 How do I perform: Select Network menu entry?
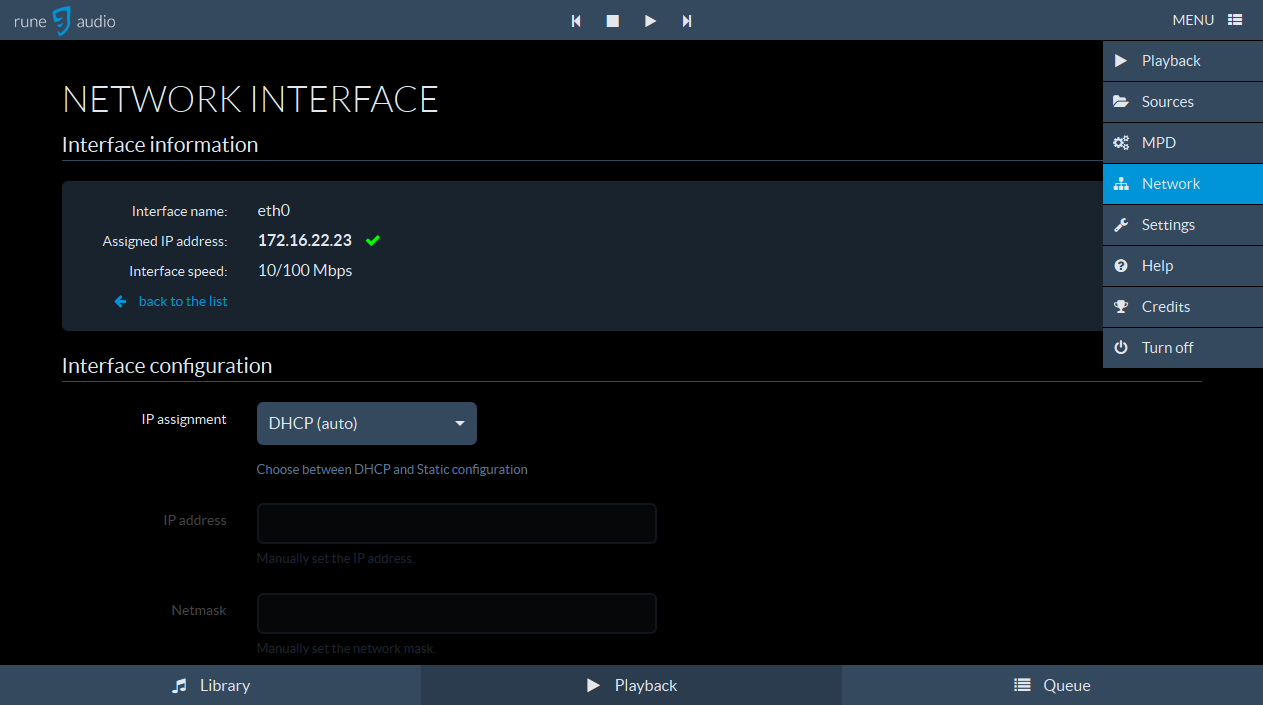(x=1183, y=184)
